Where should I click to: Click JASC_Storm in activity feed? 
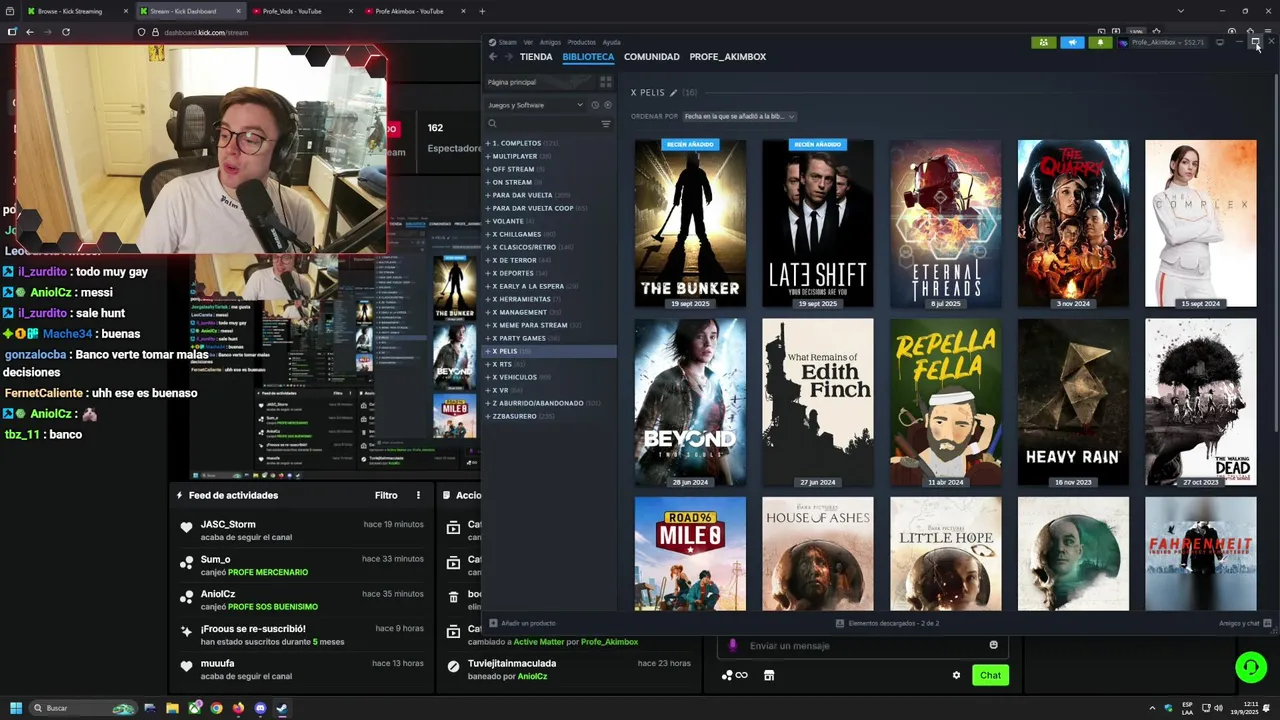pos(228,524)
